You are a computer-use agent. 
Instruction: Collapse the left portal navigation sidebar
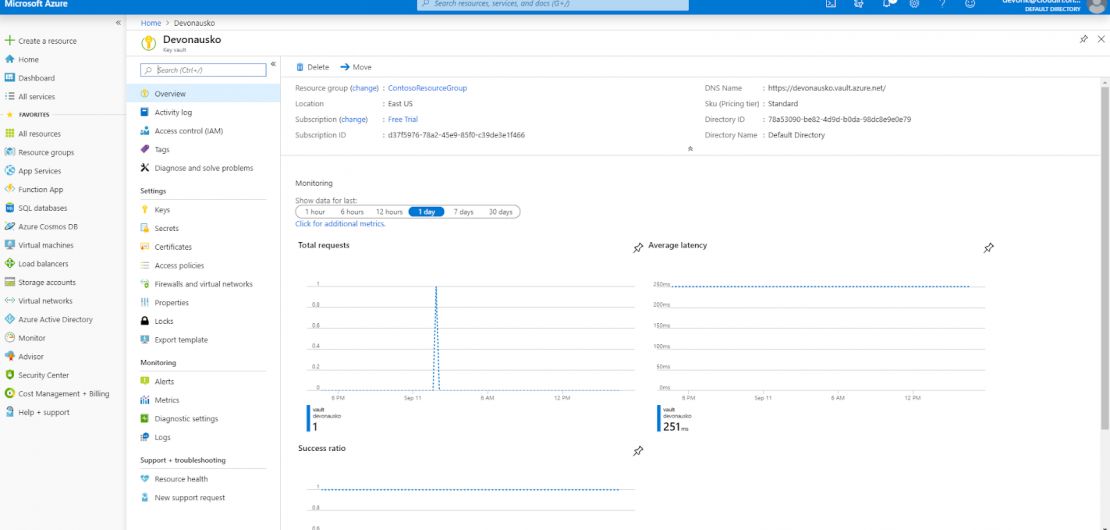[x=118, y=23]
